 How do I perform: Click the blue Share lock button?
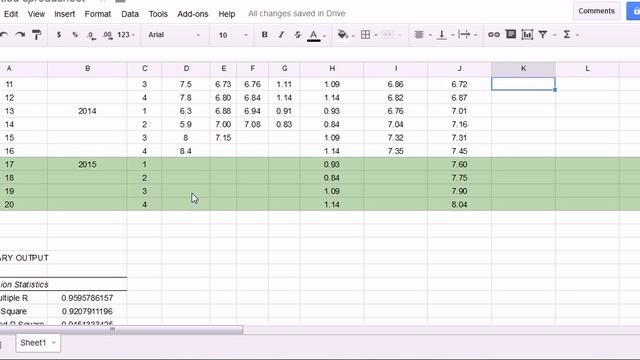[633, 11]
